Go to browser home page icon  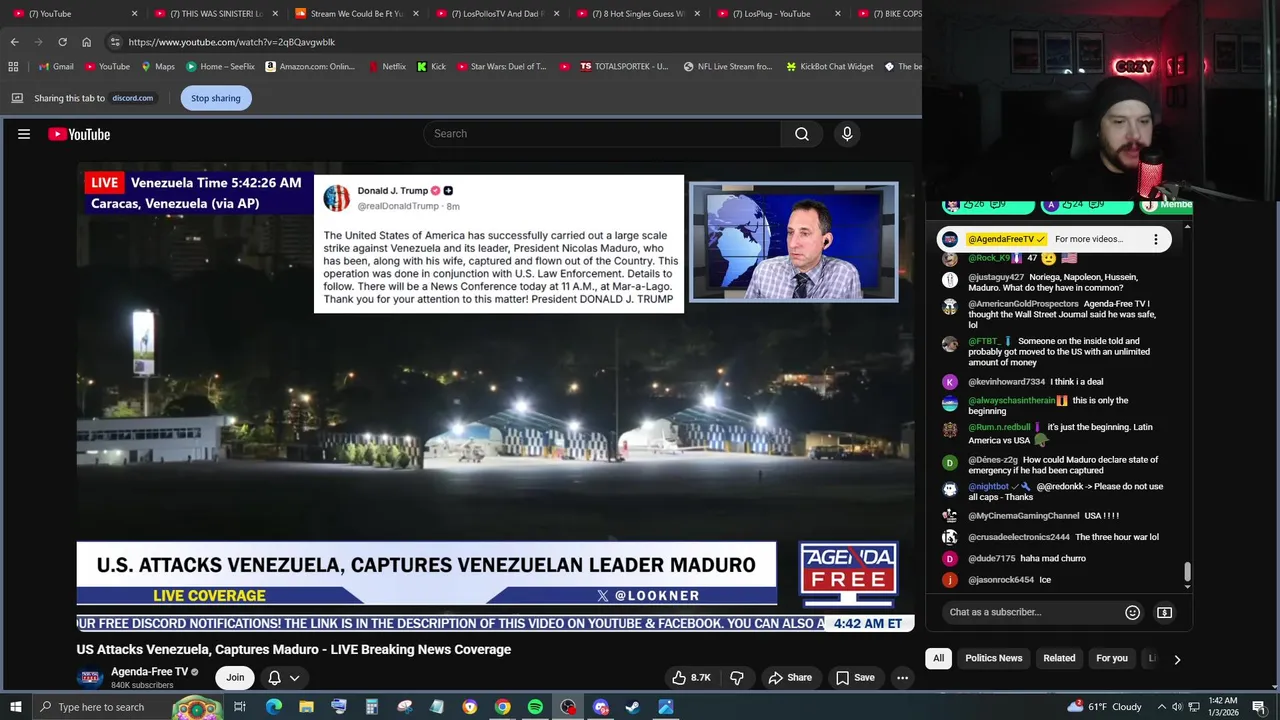(86, 42)
